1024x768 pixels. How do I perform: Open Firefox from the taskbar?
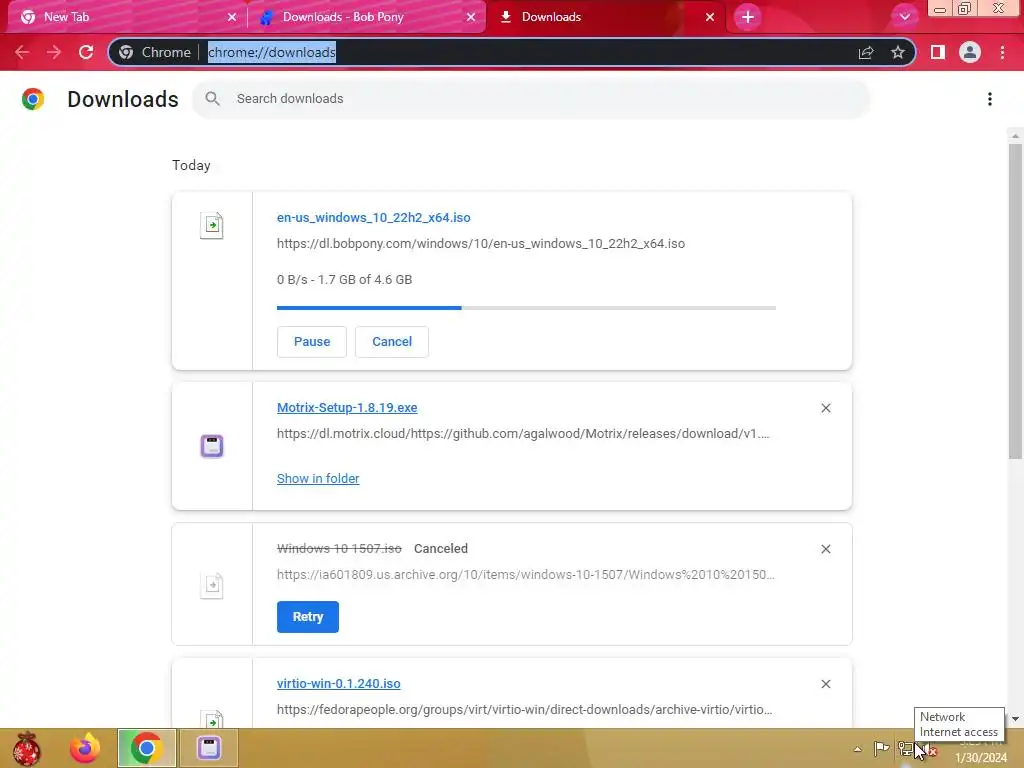click(x=85, y=748)
